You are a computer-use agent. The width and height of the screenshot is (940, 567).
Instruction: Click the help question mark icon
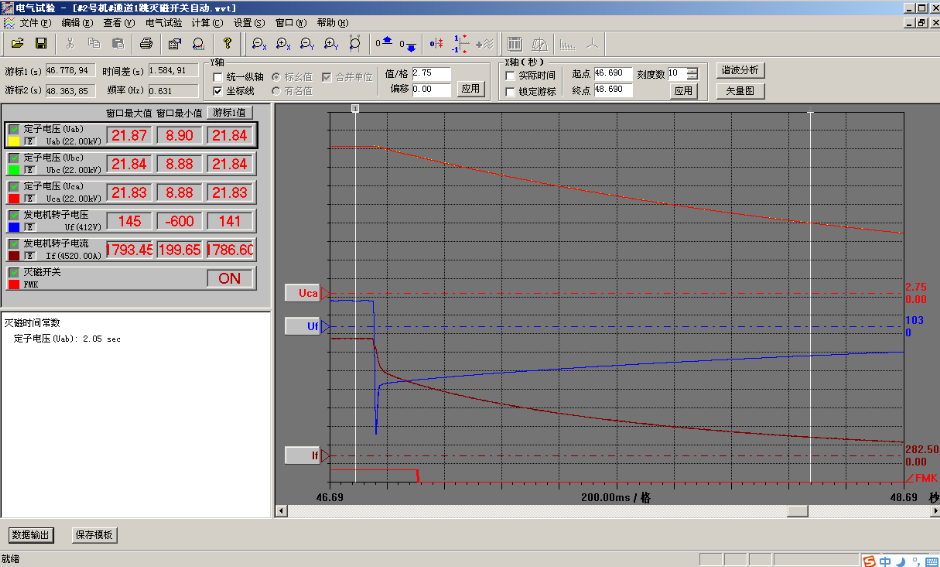(x=227, y=43)
